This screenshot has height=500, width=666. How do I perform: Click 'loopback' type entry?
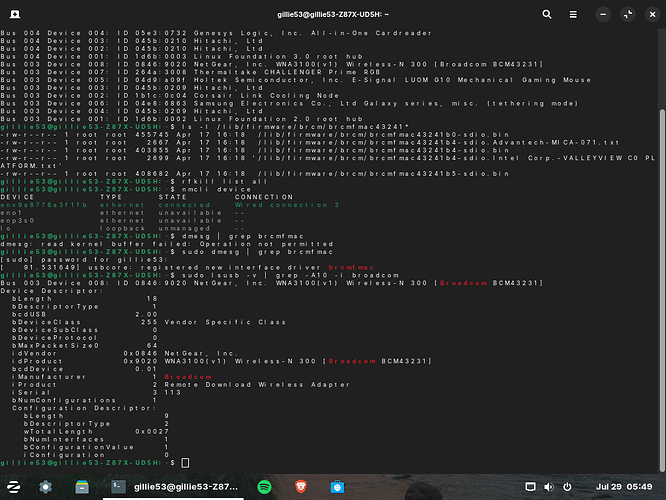click(123, 228)
